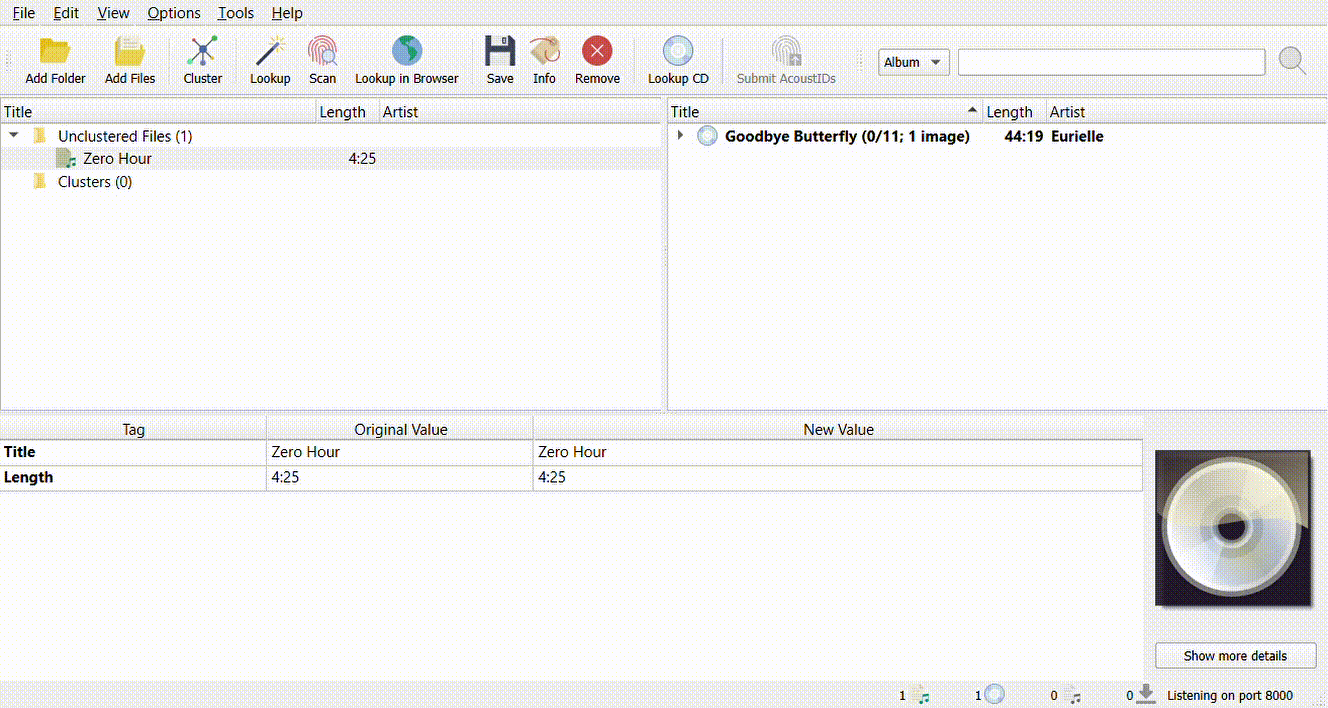Click the Show more details button
This screenshot has height=708, width=1328.
pos(1235,656)
